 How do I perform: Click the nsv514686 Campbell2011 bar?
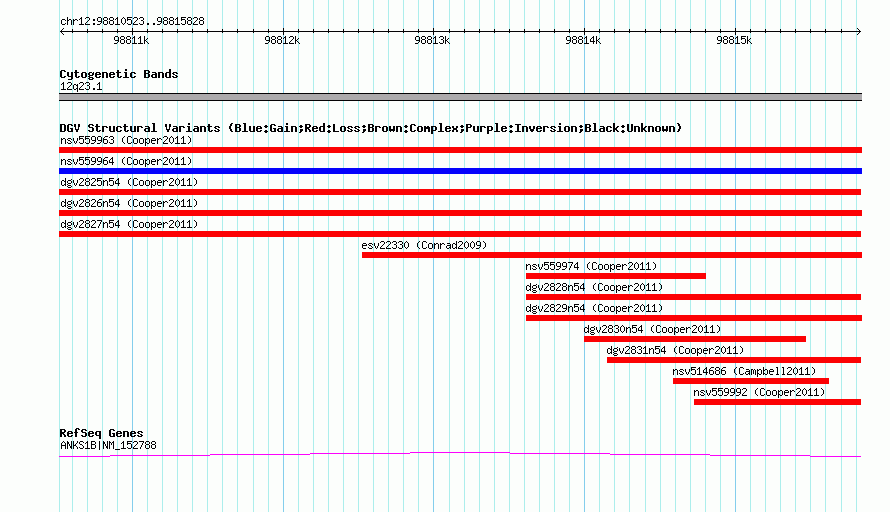pos(751,381)
